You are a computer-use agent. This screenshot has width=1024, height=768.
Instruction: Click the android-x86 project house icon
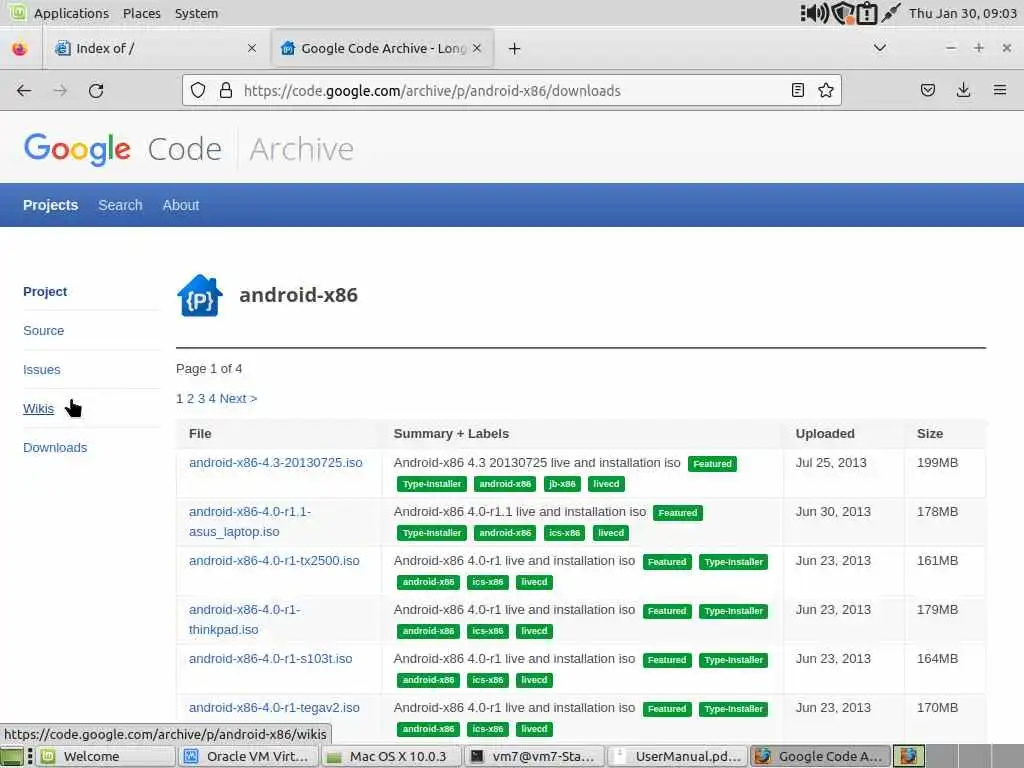point(200,295)
